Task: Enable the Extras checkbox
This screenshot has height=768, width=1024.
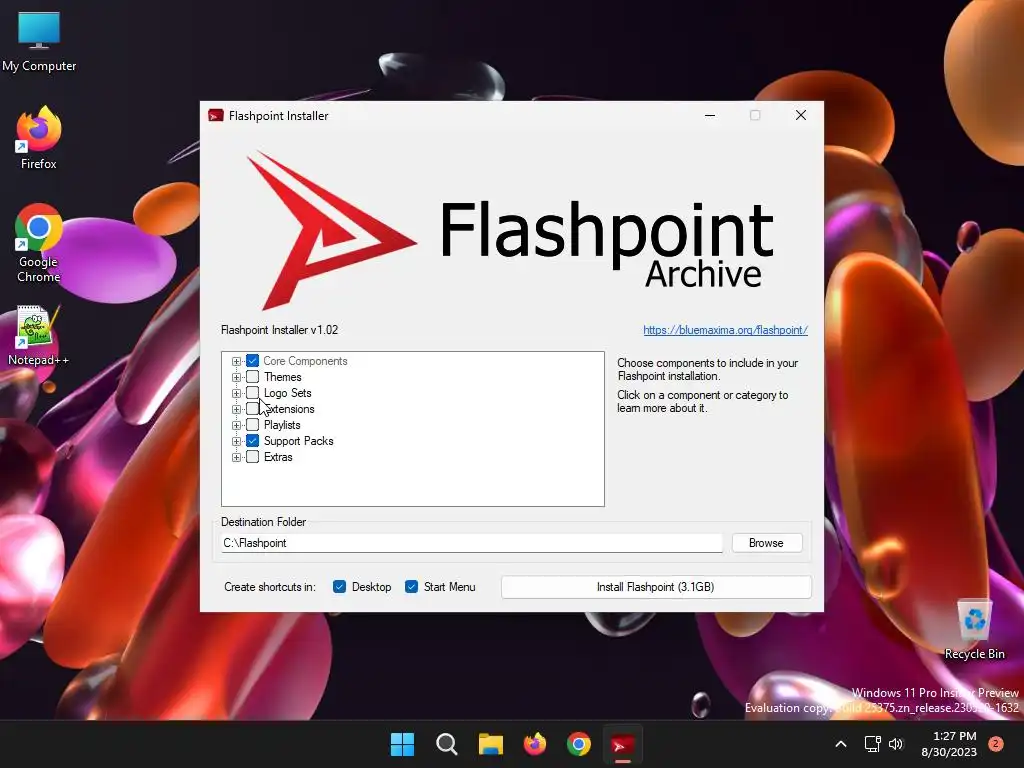Action: pyautogui.click(x=253, y=456)
